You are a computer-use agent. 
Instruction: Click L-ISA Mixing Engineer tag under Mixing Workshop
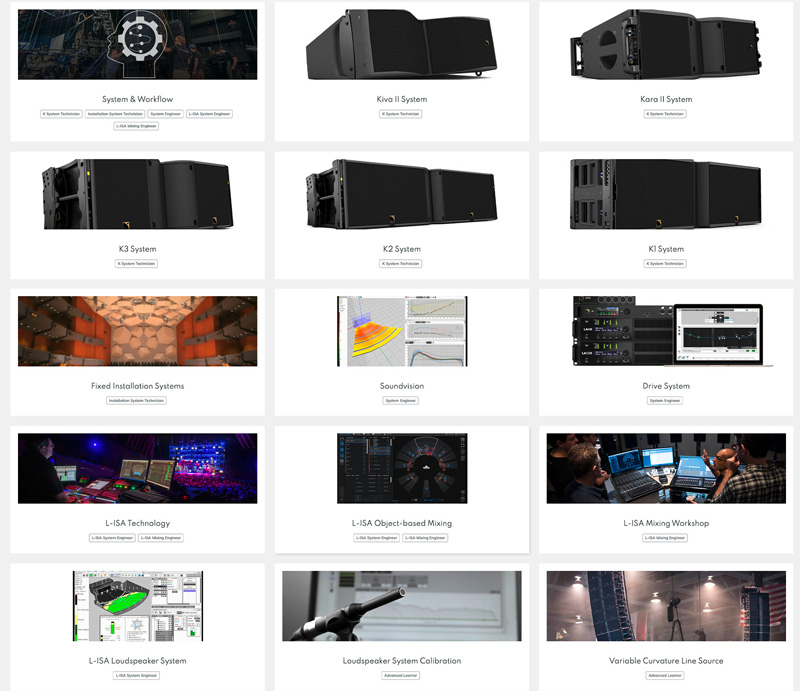(665, 538)
